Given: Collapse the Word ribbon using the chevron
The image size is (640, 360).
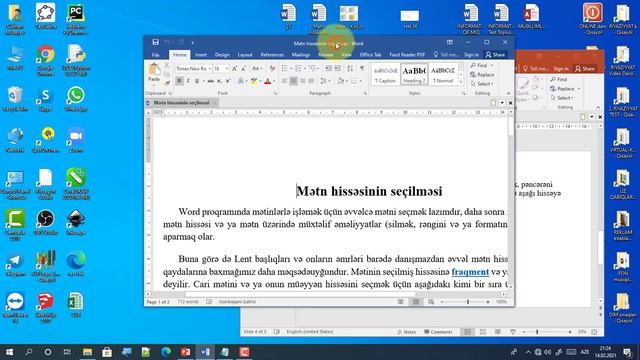Looking at the screenshot, I should tap(509, 93).
